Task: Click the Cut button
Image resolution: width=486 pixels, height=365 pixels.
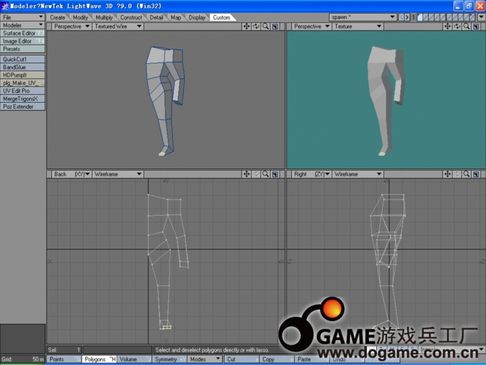Action: [241, 359]
